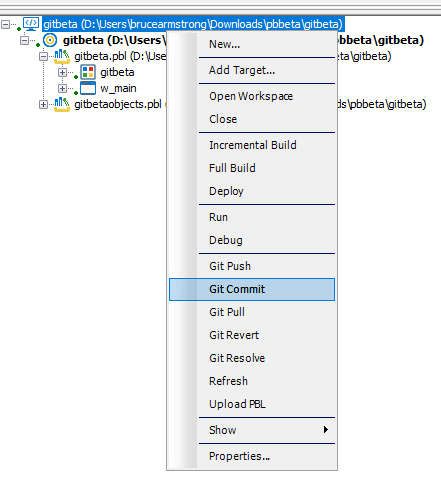441x483 pixels.
Task: Open the Show submenu arrow
Action: click(326, 430)
